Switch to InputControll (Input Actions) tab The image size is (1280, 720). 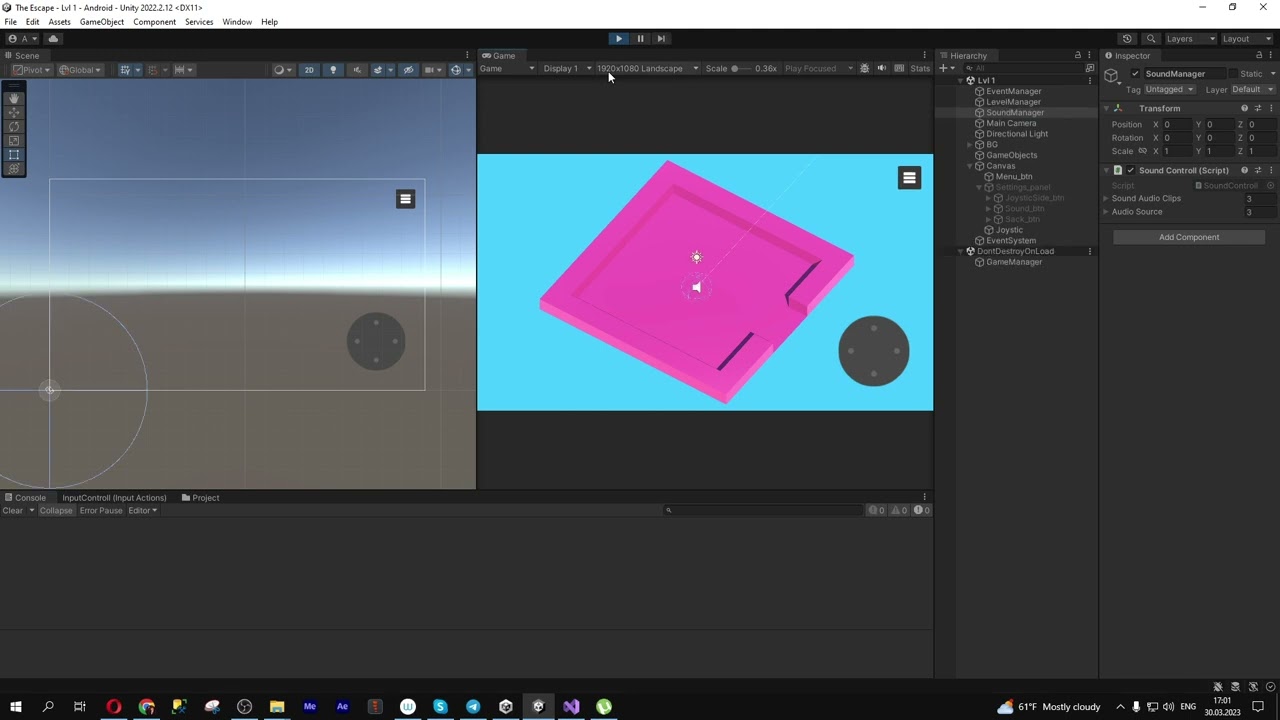point(113,498)
